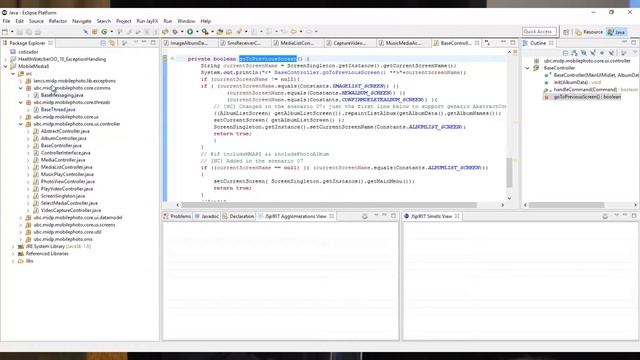Image resolution: width=640 pixels, height=360 pixels.
Task: Collapse All in Package Explorer
Action: pos(103,43)
